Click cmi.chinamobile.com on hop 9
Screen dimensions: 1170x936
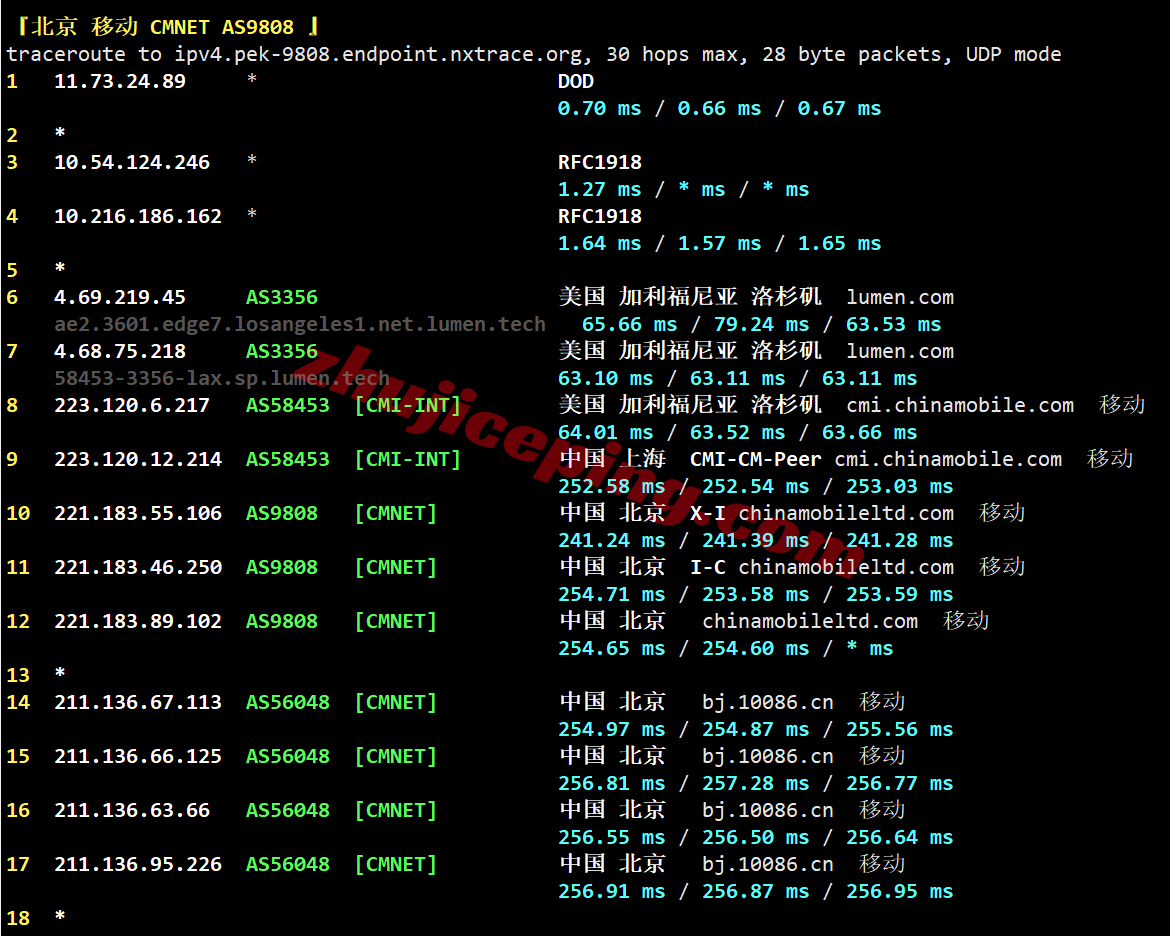click(948, 459)
